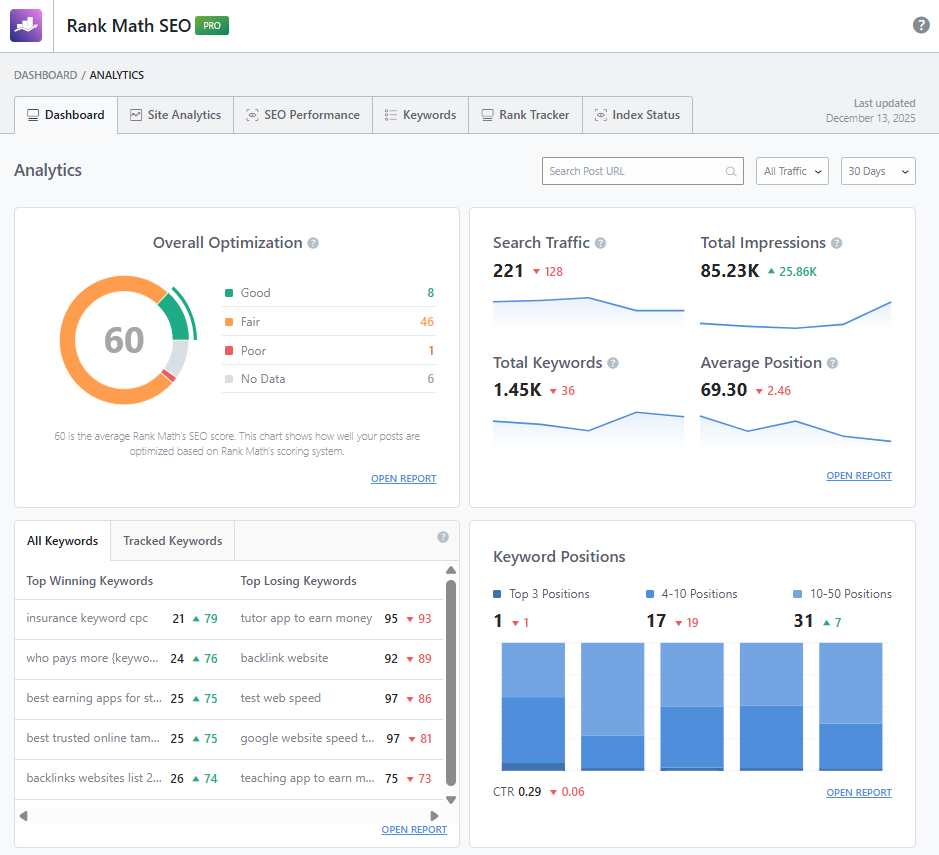Open the Keywords tab
The height and width of the screenshot is (855, 939).
(x=420, y=115)
